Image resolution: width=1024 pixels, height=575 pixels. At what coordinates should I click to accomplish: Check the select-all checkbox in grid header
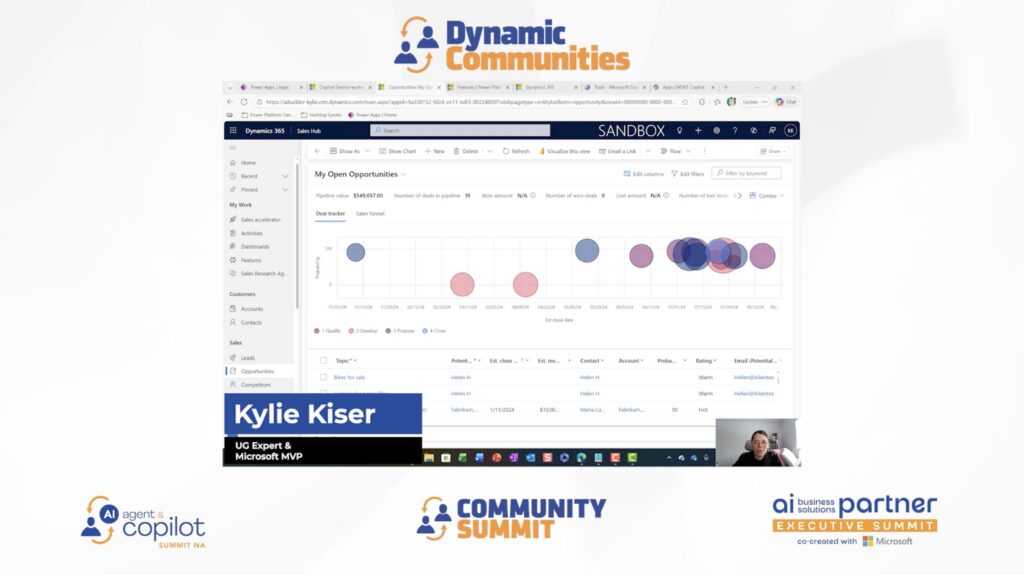pos(323,360)
